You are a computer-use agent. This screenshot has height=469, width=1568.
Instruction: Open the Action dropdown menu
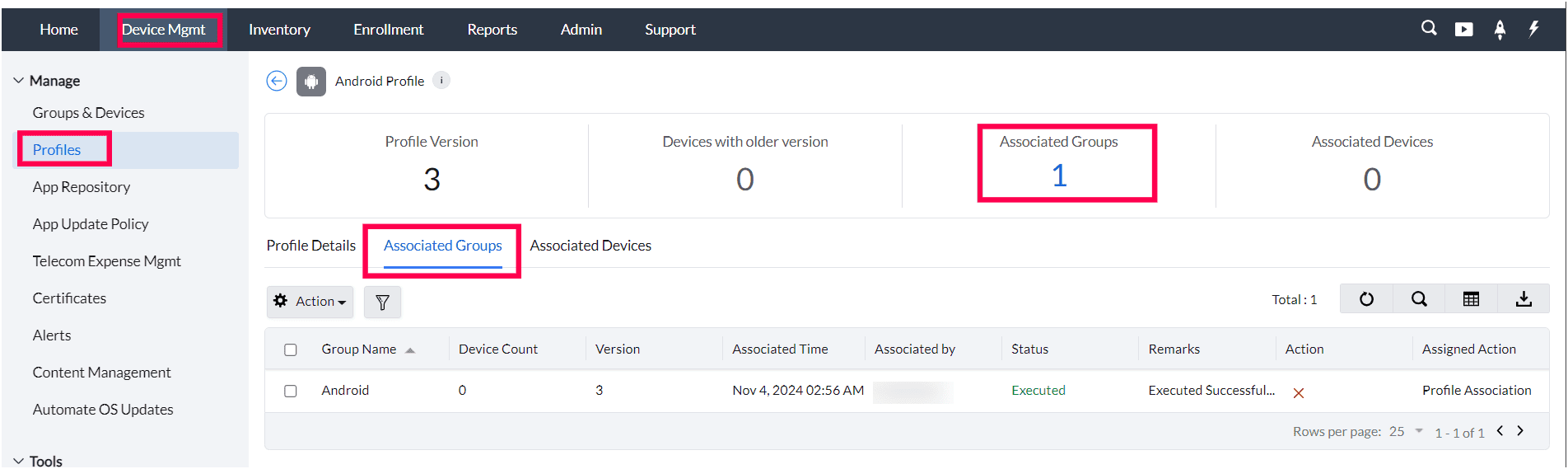click(x=310, y=302)
